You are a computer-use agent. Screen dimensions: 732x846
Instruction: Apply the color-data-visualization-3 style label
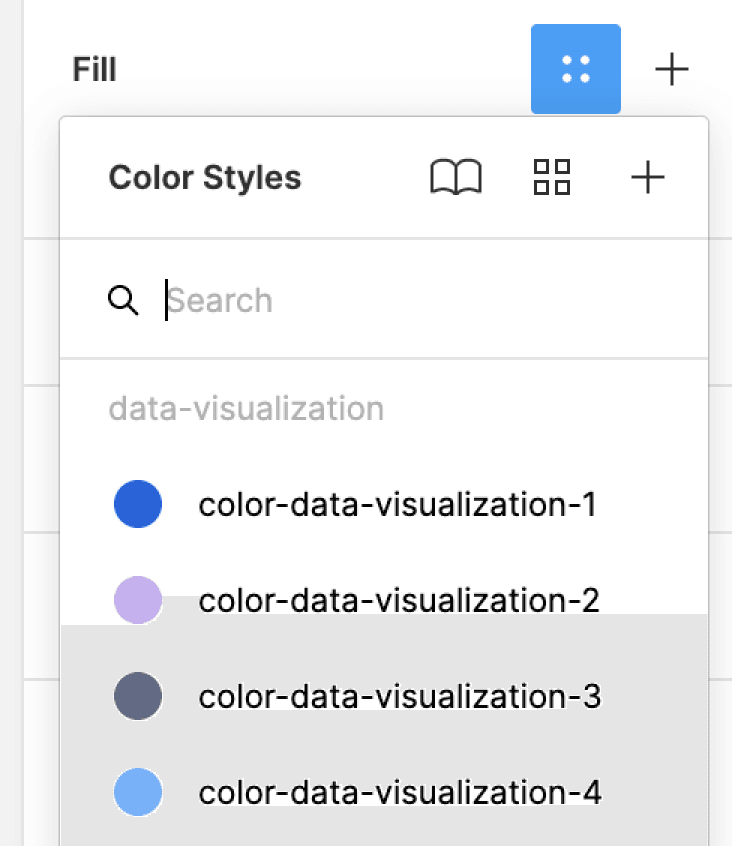point(400,697)
